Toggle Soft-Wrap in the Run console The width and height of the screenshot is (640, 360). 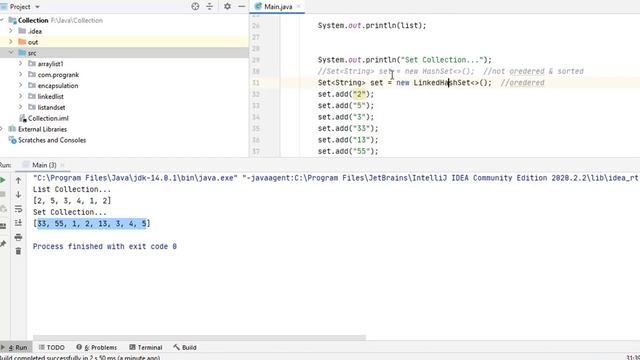[x=18, y=209]
